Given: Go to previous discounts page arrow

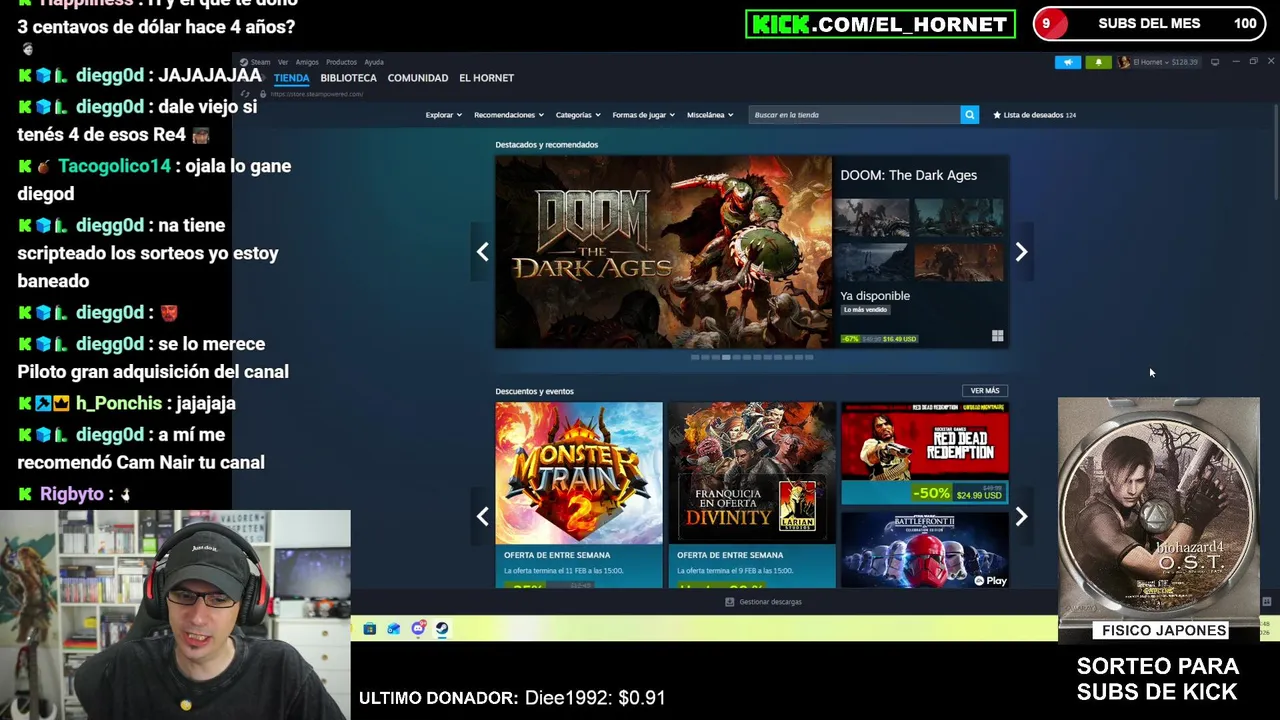Looking at the screenshot, I should (482, 517).
